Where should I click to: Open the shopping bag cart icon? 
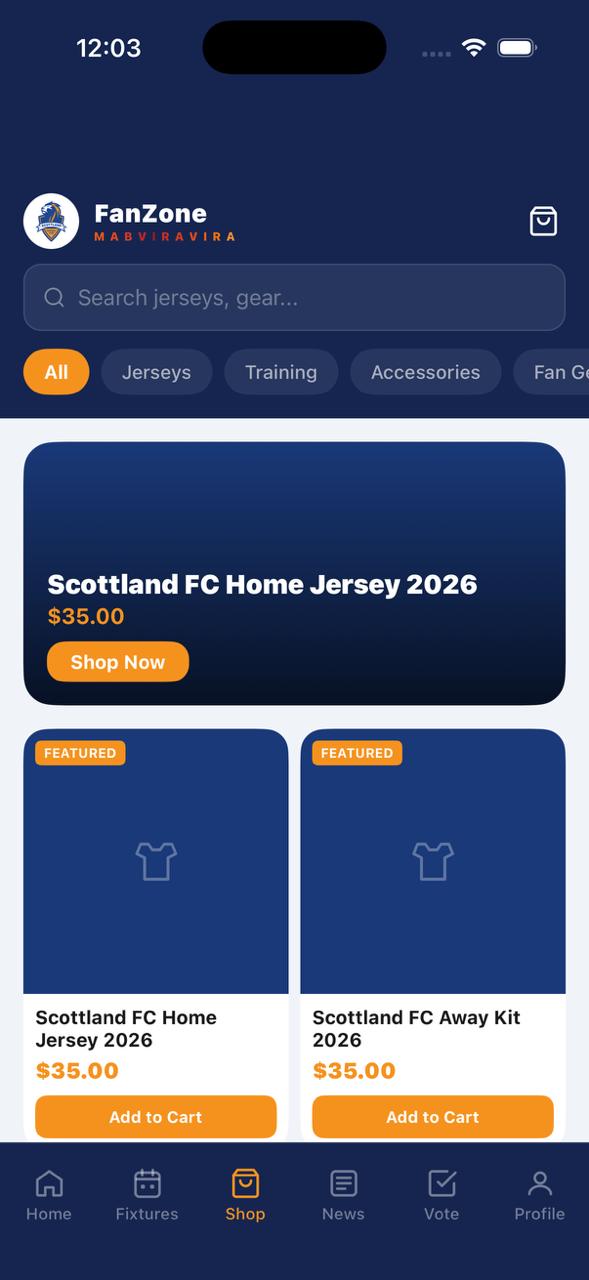(543, 221)
